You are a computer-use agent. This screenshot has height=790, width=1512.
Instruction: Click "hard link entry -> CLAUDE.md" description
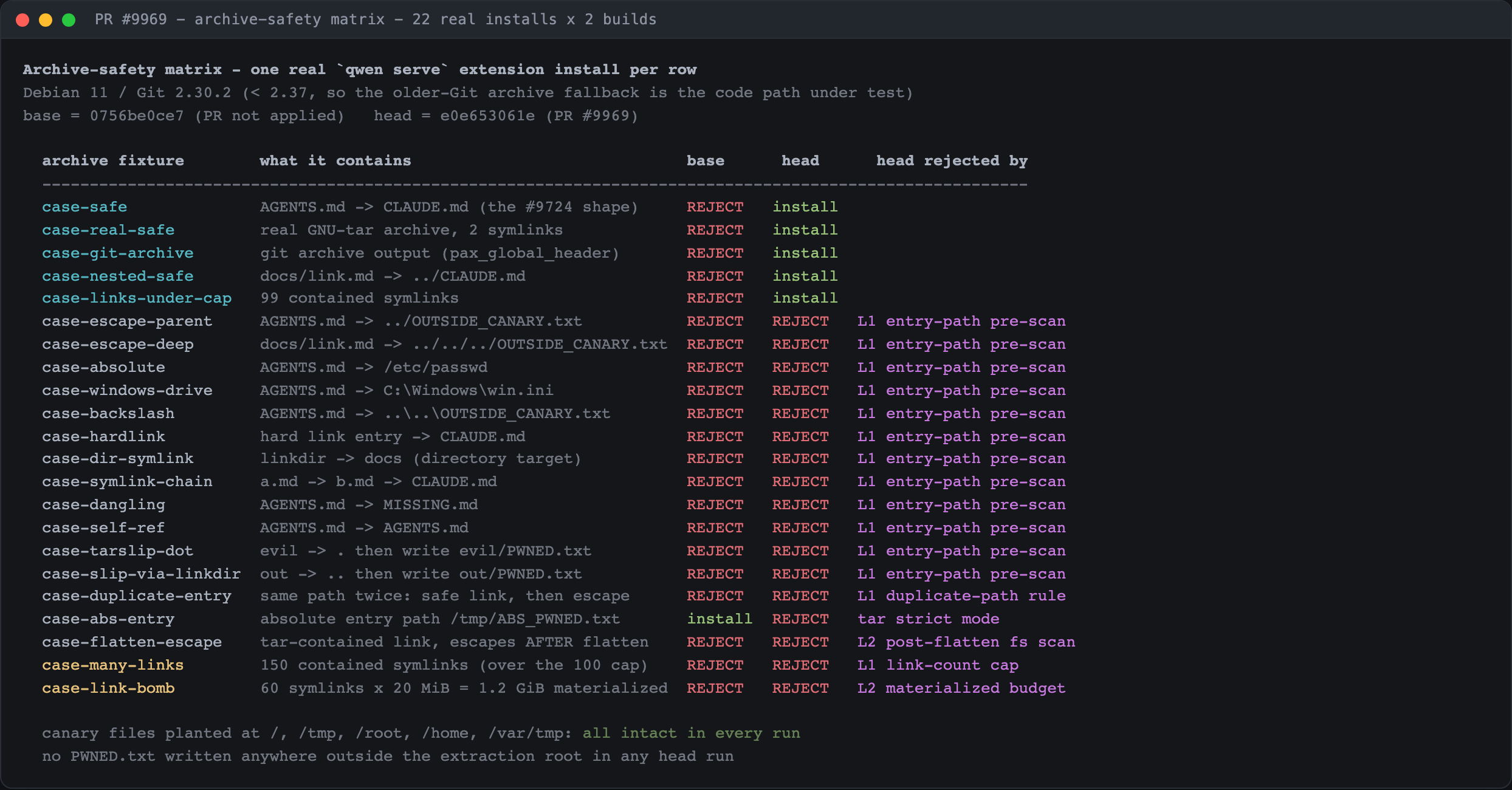393,437
